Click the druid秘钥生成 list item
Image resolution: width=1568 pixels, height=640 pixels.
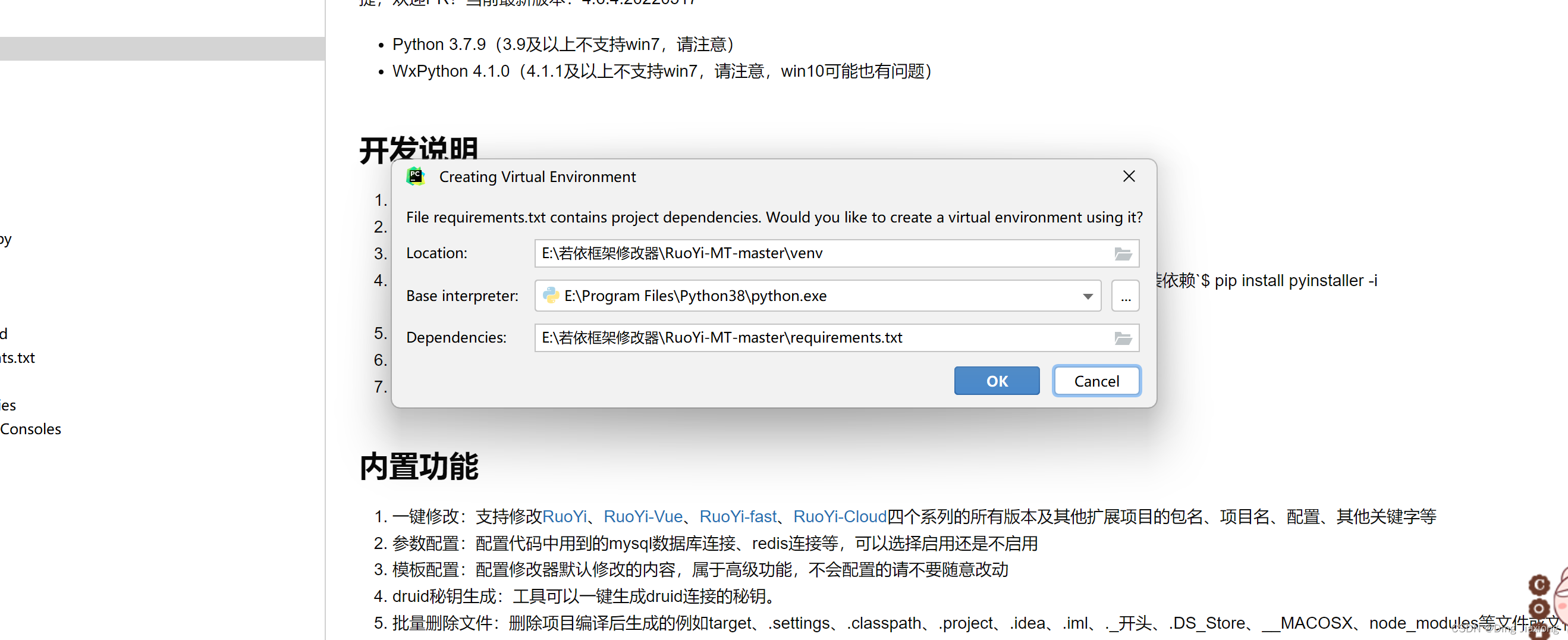(x=586, y=596)
